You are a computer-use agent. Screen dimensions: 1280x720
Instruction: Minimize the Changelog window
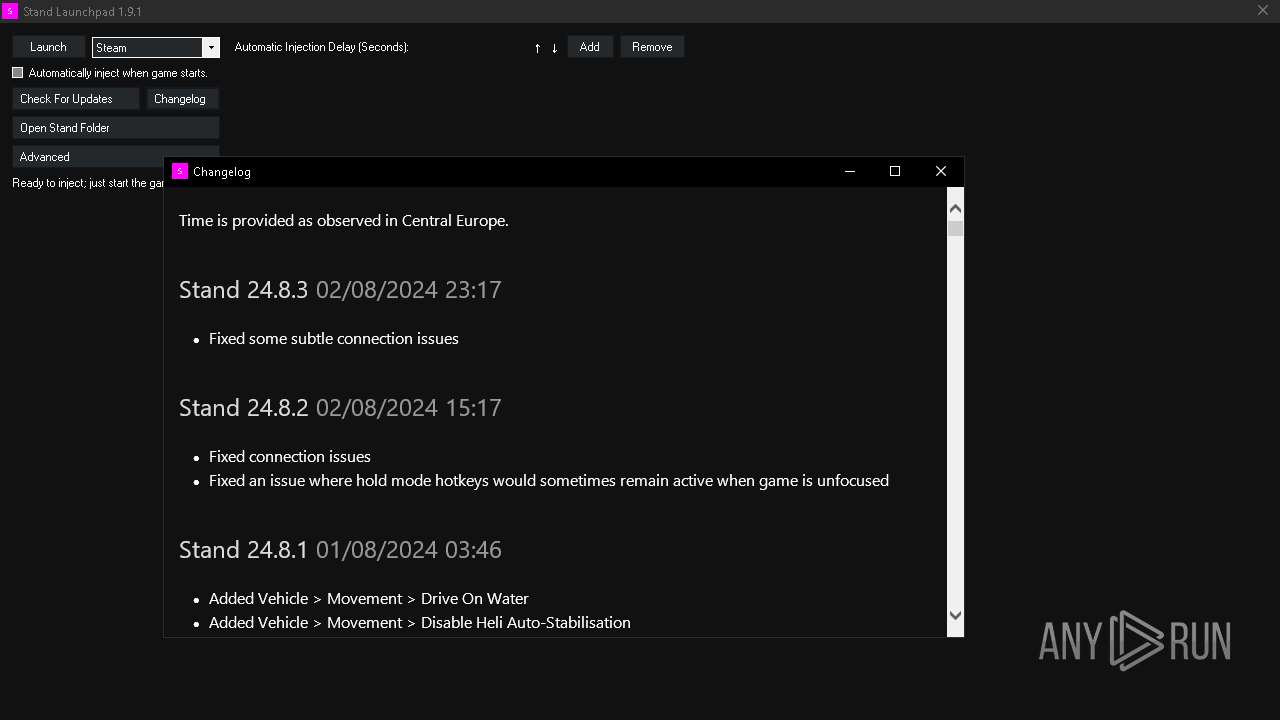[x=850, y=171]
